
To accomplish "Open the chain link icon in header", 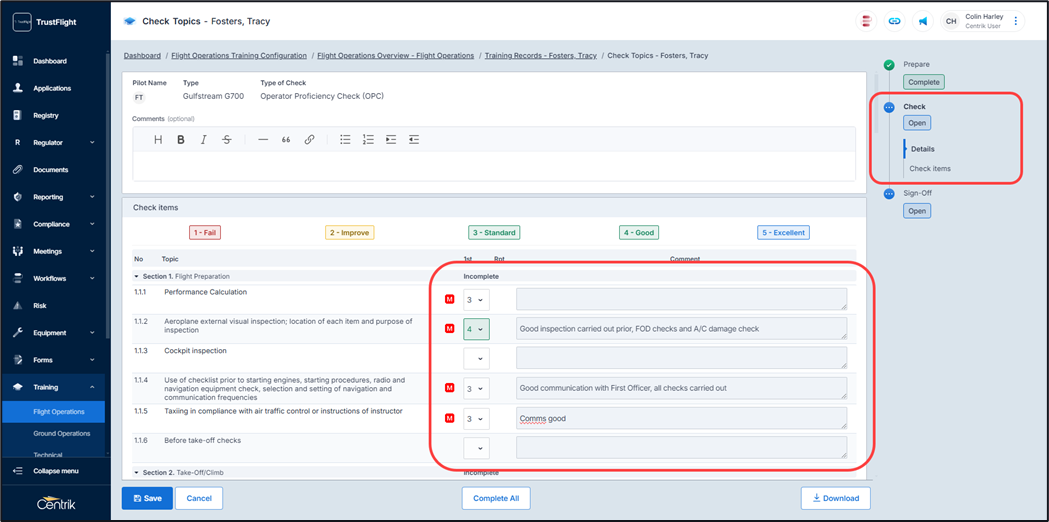I will pyautogui.click(x=894, y=21).
